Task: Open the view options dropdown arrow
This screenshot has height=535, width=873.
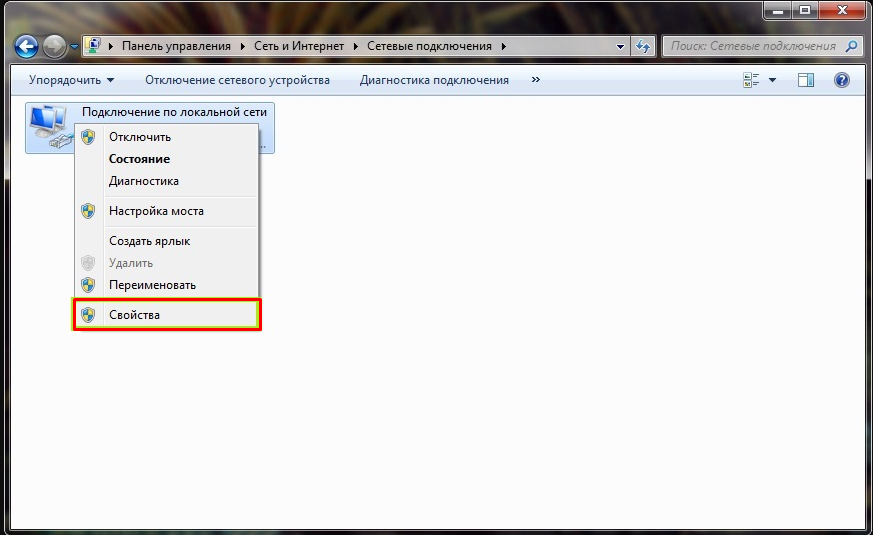Action: [773, 80]
